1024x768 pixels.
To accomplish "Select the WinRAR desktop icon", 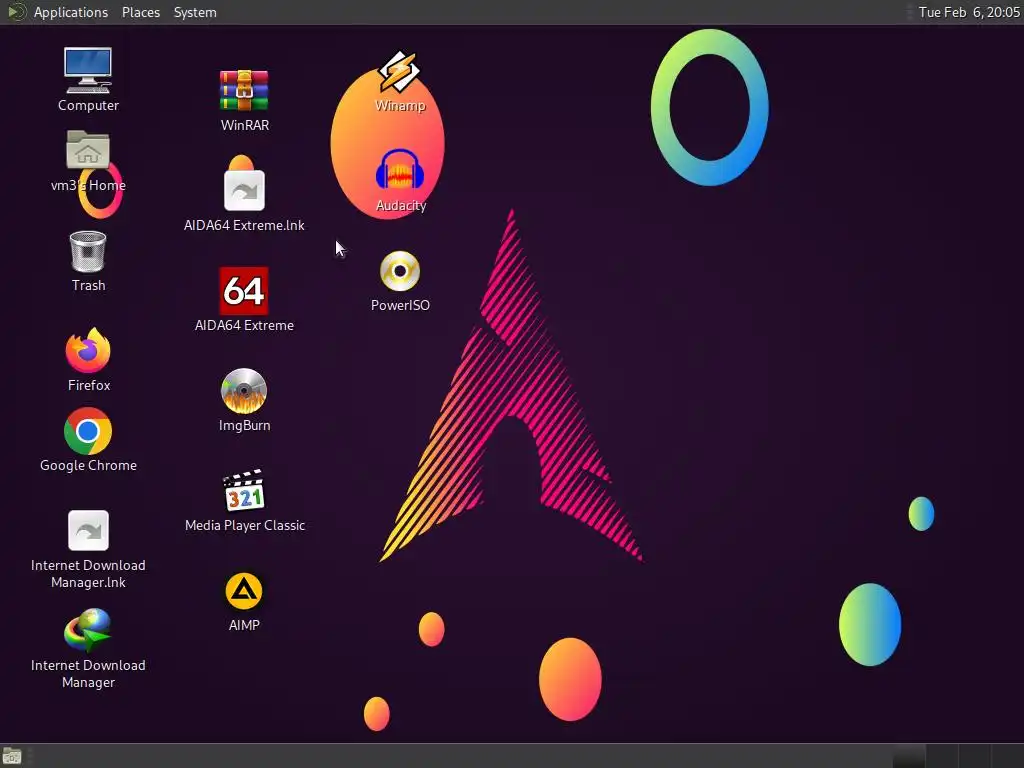I will [244, 90].
